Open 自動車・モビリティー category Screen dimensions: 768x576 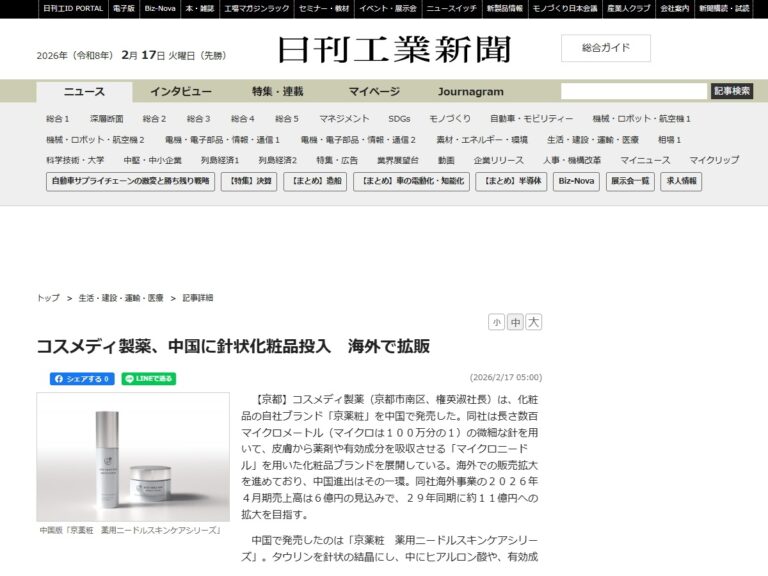(531, 119)
